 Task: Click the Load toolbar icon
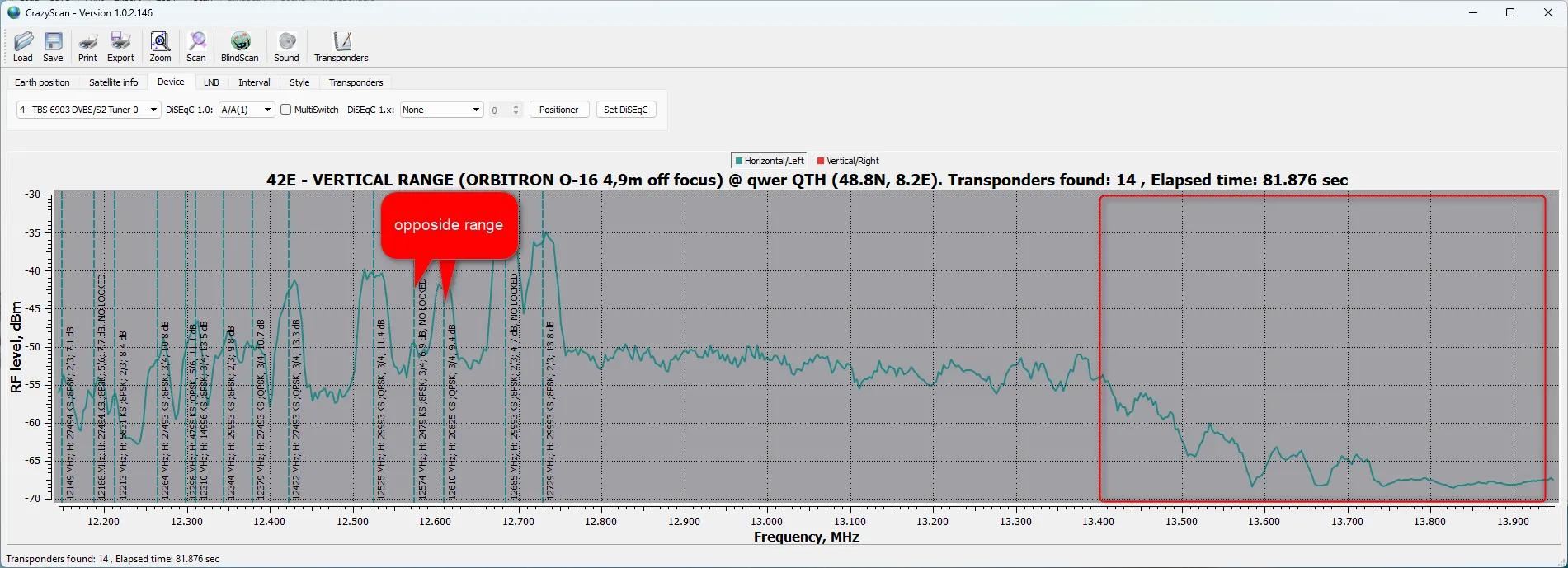[x=23, y=46]
